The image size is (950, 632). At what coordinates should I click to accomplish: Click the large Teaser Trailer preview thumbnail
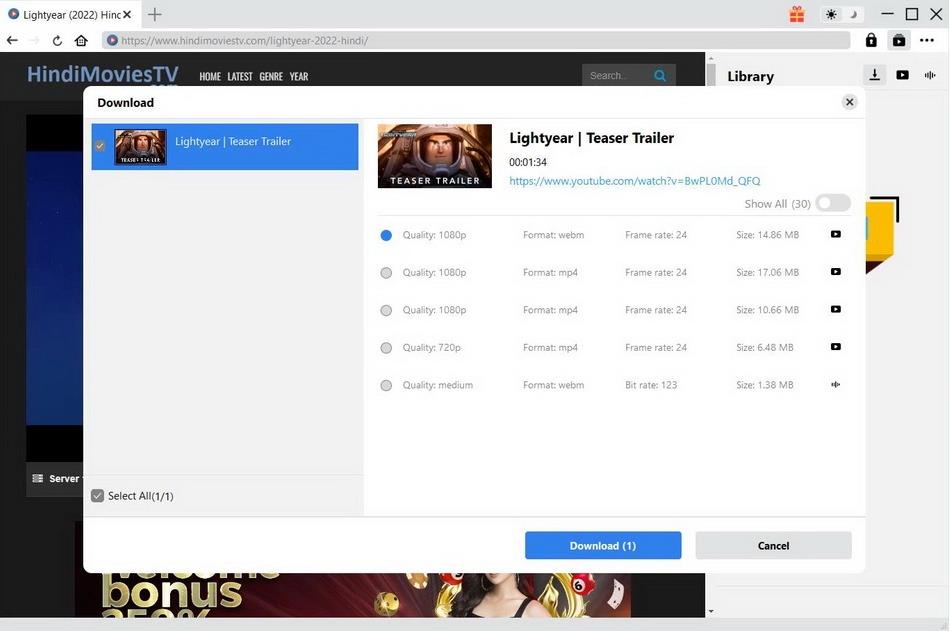pyautogui.click(x=434, y=156)
